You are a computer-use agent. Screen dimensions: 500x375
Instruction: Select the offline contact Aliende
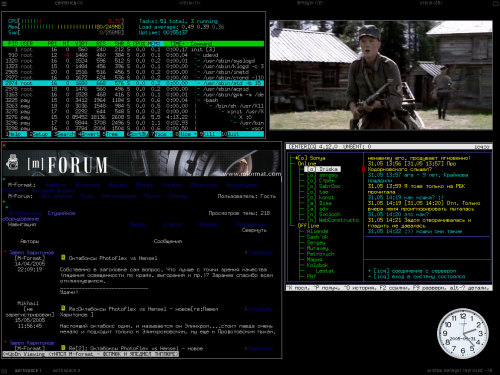pos(317,231)
